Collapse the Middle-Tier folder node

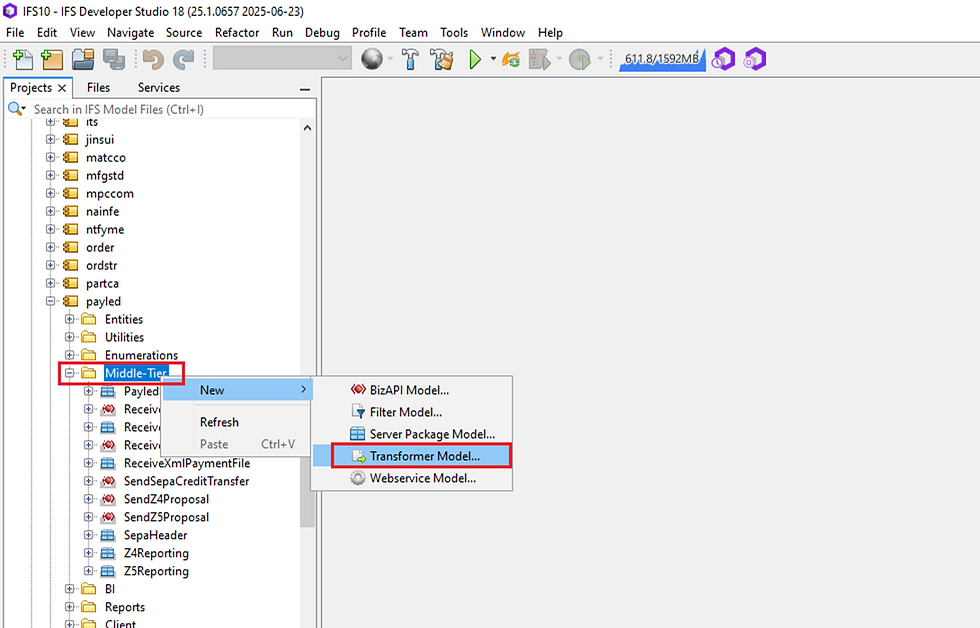(x=69, y=373)
